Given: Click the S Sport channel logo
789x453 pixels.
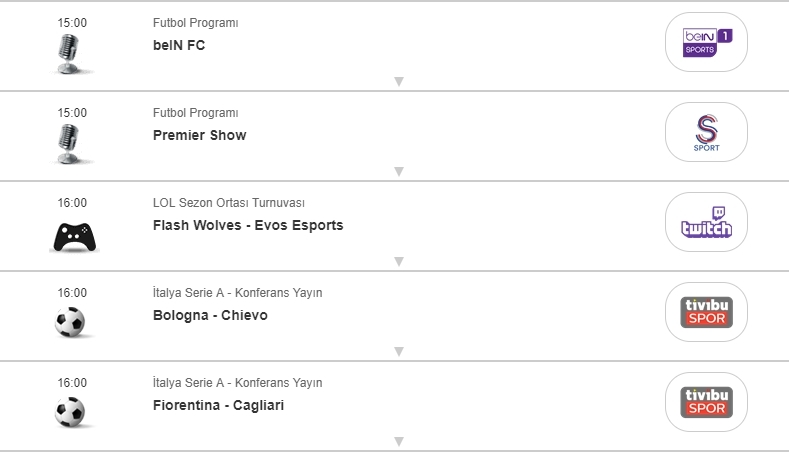Looking at the screenshot, I should [x=706, y=132].
